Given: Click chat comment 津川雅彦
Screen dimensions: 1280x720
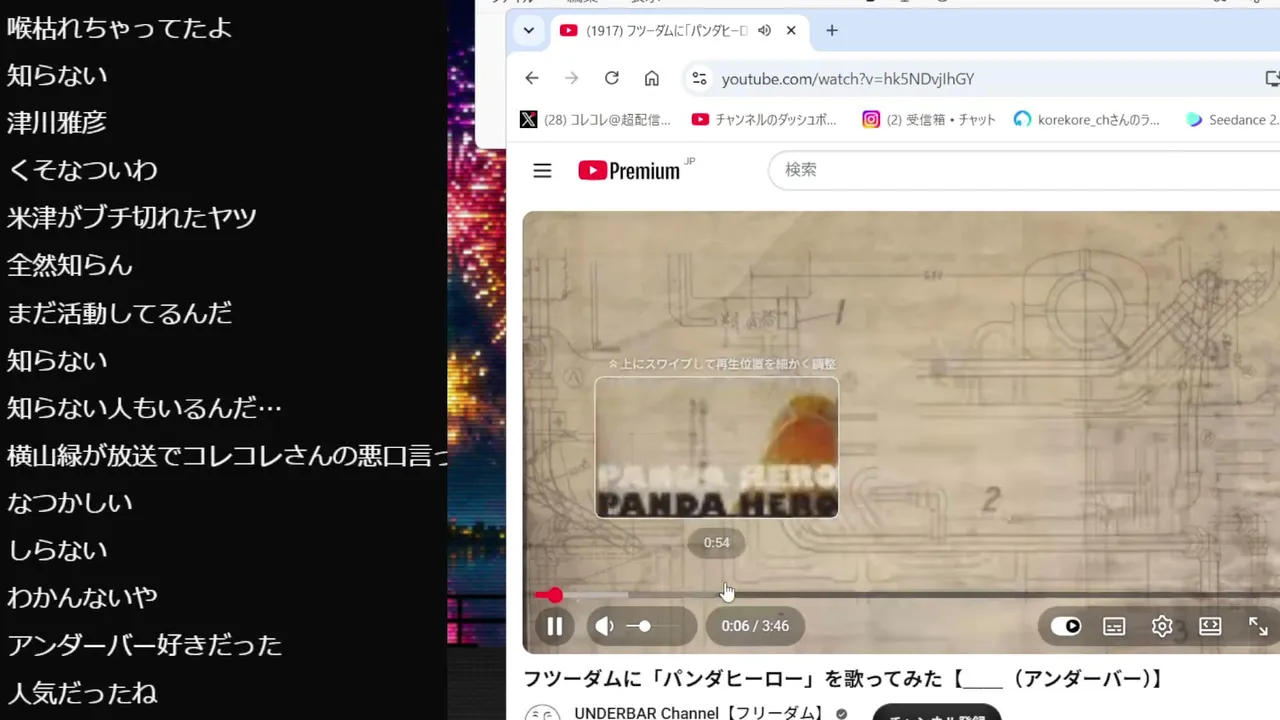Looking at the screenshot, I should [57, 123].
